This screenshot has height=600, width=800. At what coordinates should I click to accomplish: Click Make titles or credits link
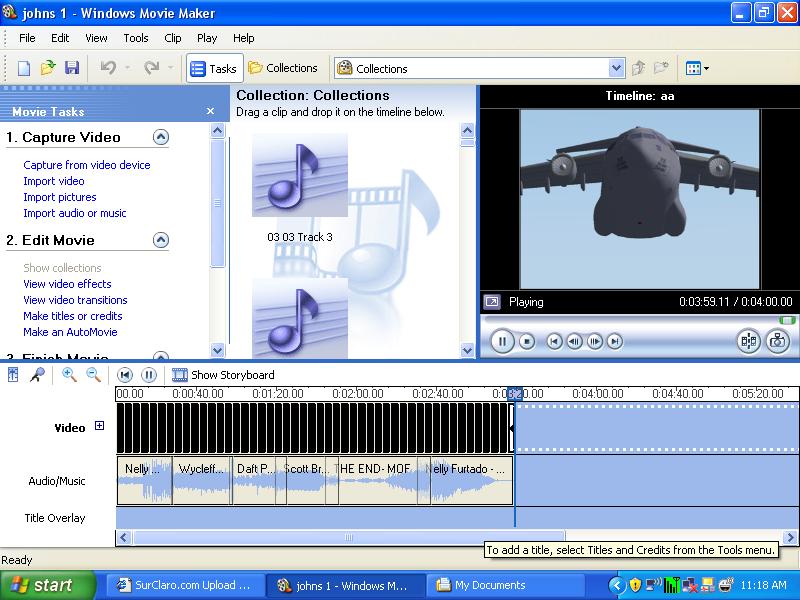pos(72,316)
